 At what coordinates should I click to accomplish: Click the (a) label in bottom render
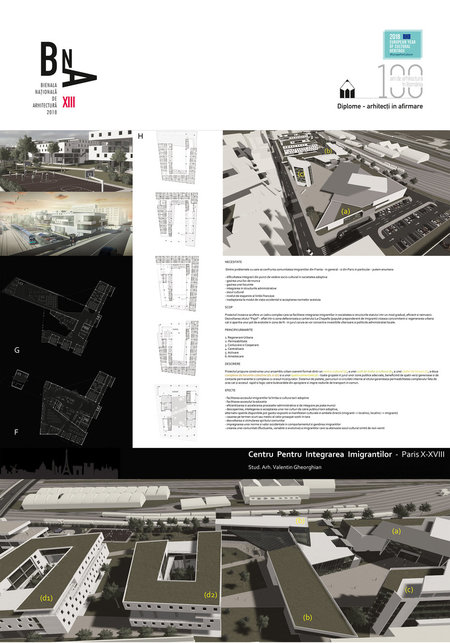point(396,531)
